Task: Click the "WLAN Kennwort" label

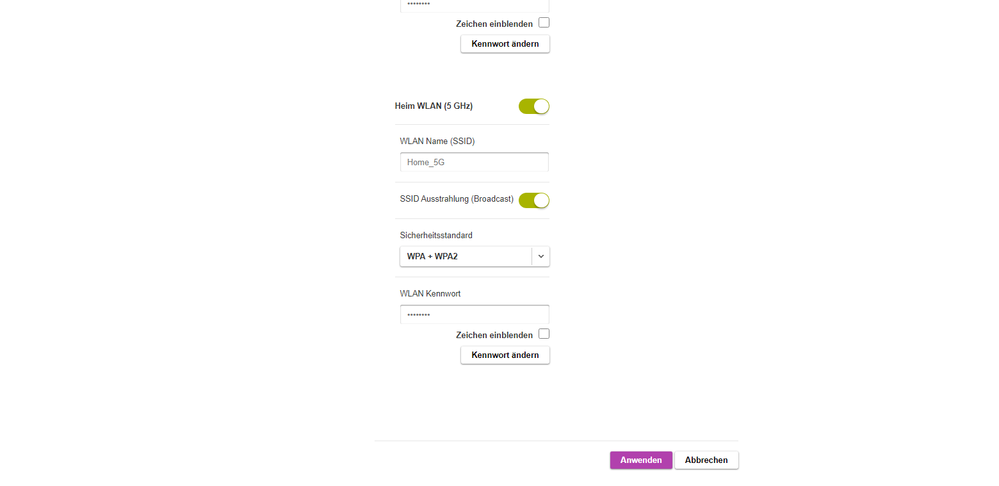Action: click(430, 294)
